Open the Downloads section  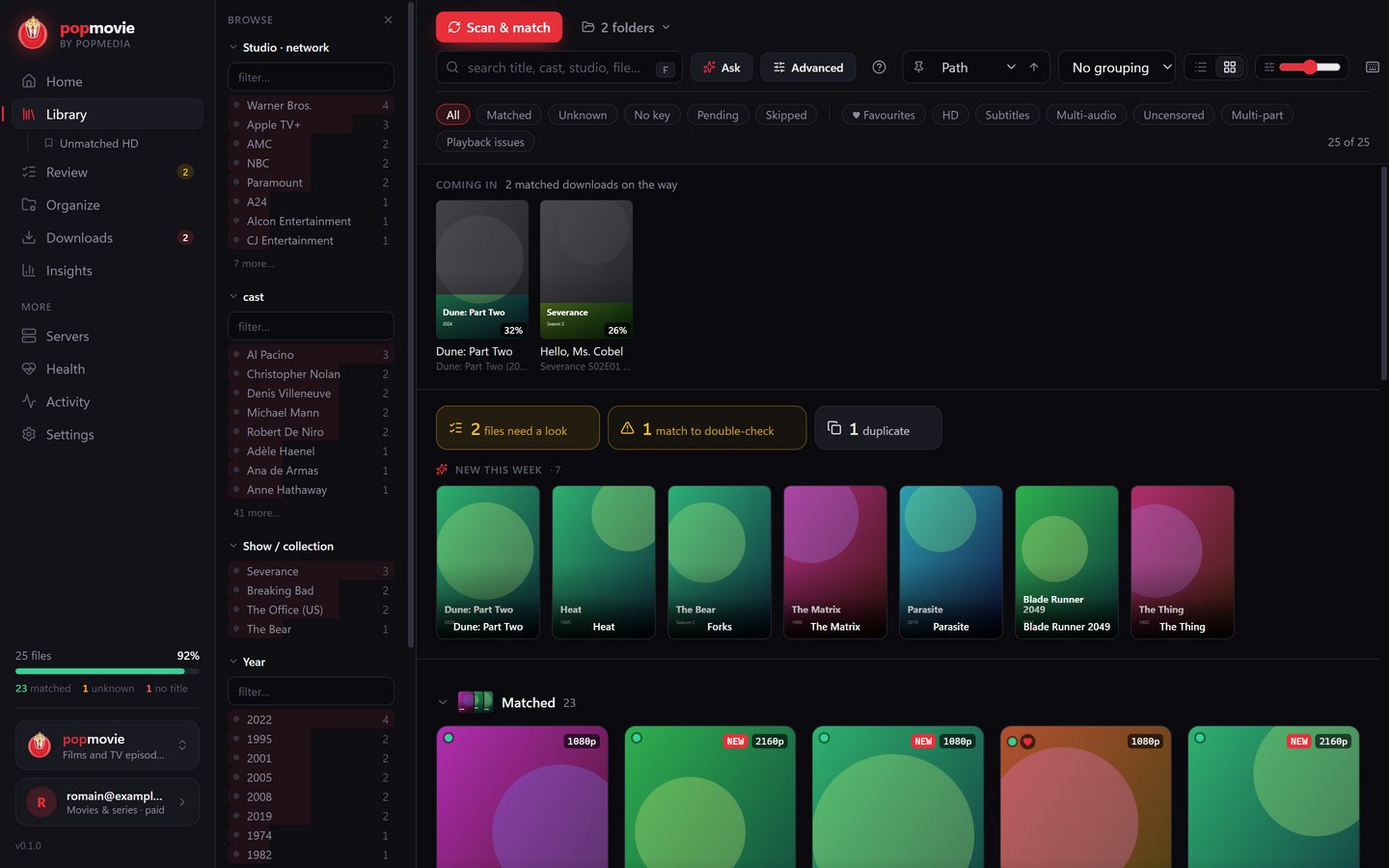tap(107, 237)
